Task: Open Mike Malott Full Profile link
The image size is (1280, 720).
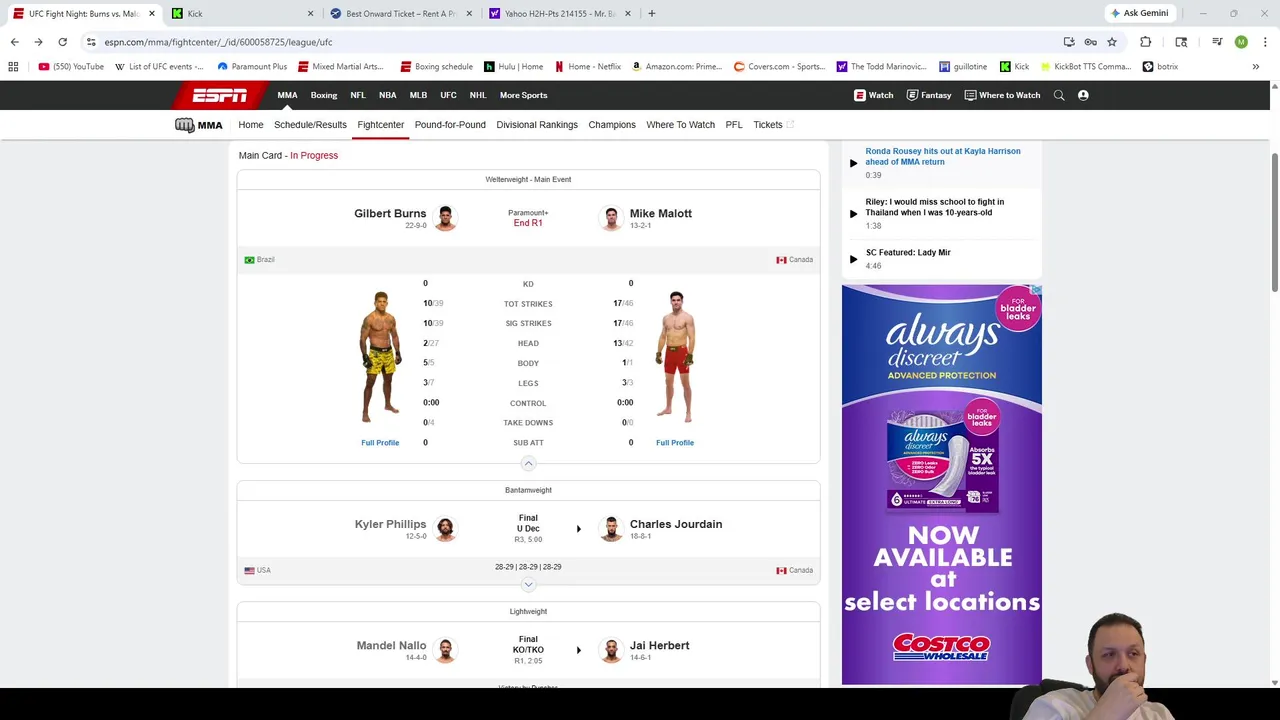Action: tap(675, 442)
